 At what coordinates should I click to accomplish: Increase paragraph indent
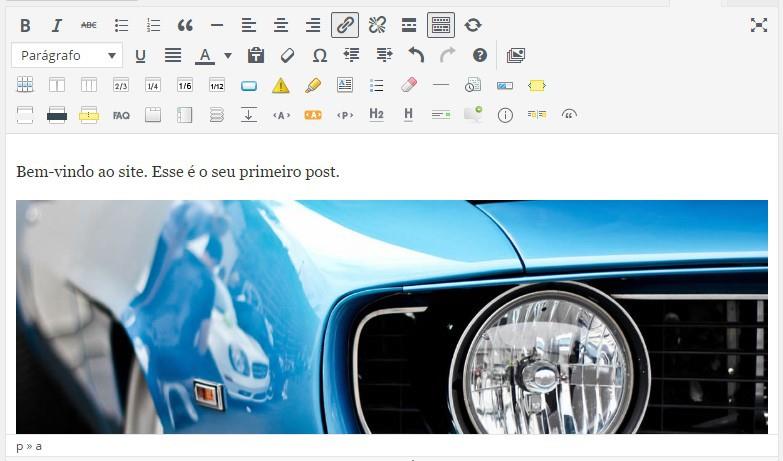[x=384, y=55]
